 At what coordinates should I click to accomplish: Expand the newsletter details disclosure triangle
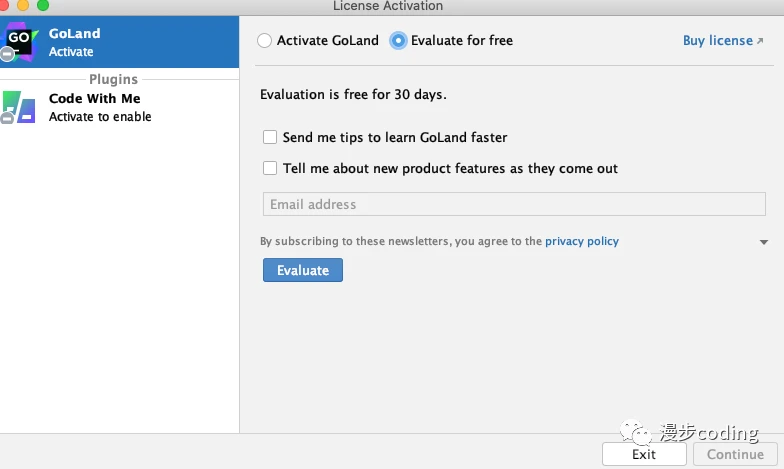point(764,242)
